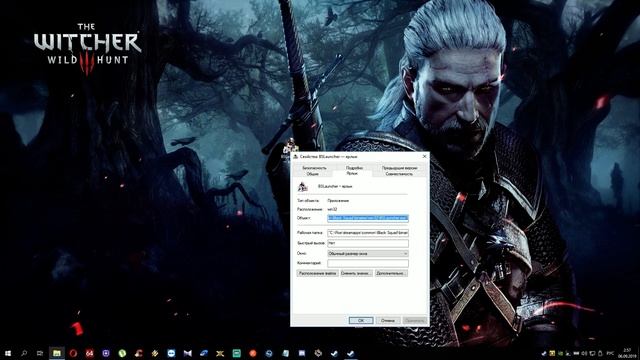
Task: Open the Подробно tab
Action: coord(354,168)
